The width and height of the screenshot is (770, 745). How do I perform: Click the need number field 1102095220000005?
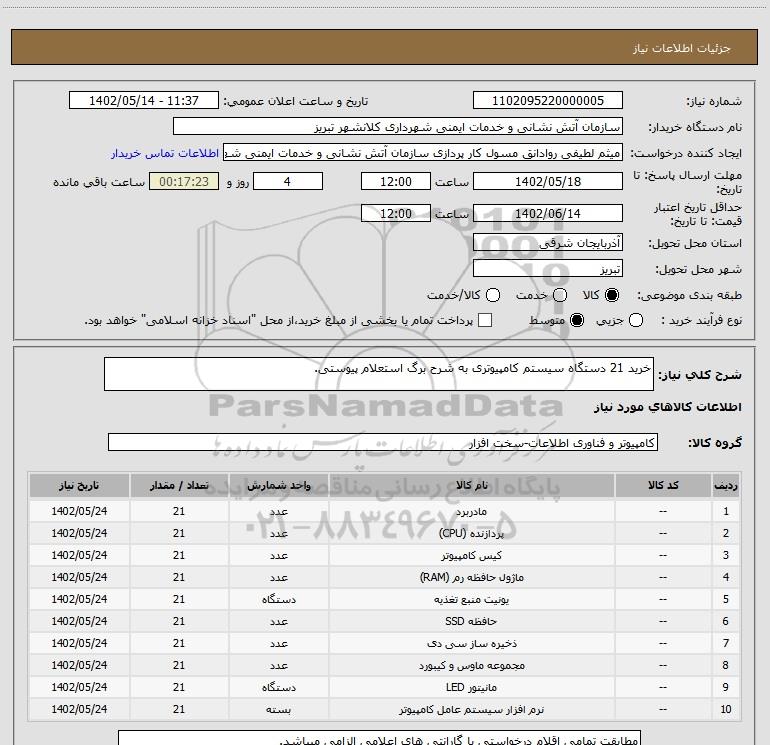(548, 100)
